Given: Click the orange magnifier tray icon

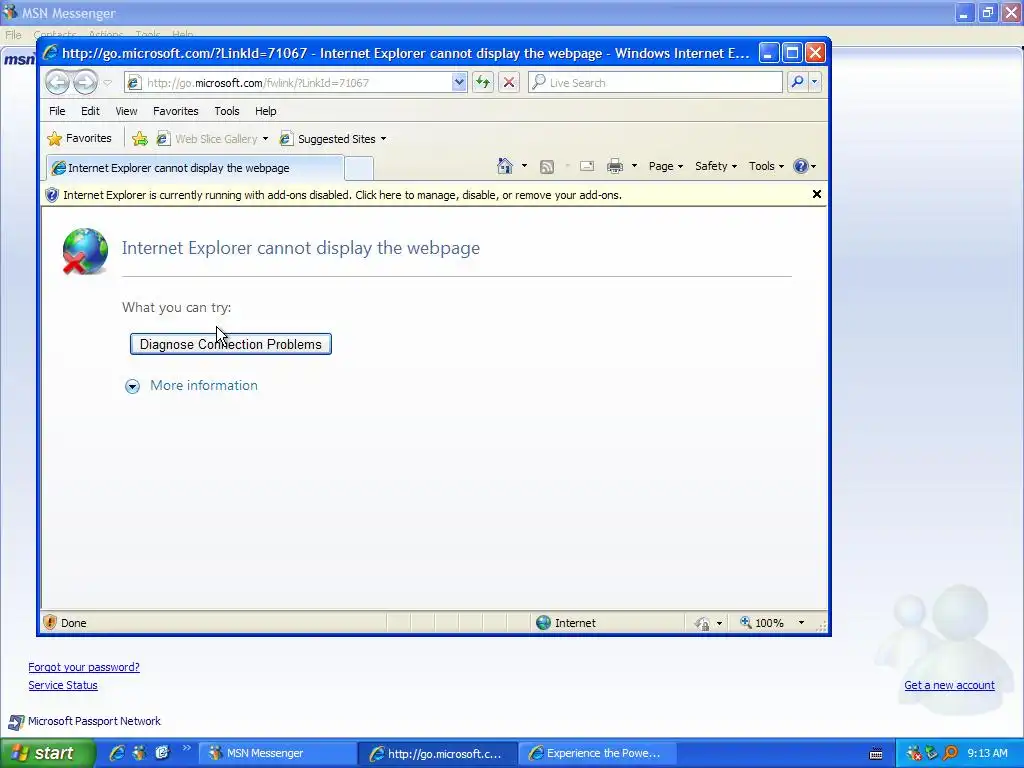Looking at the screenshot, I should coord(950,753).
